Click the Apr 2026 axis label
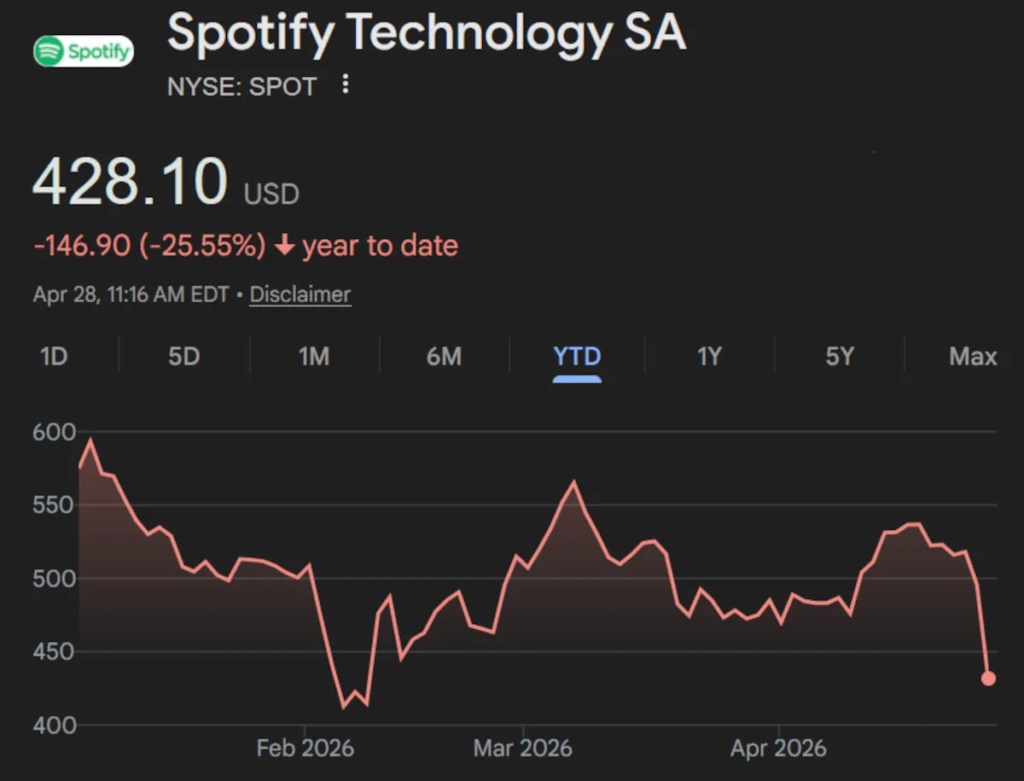Screen dimensions: 1024x781 778,748
